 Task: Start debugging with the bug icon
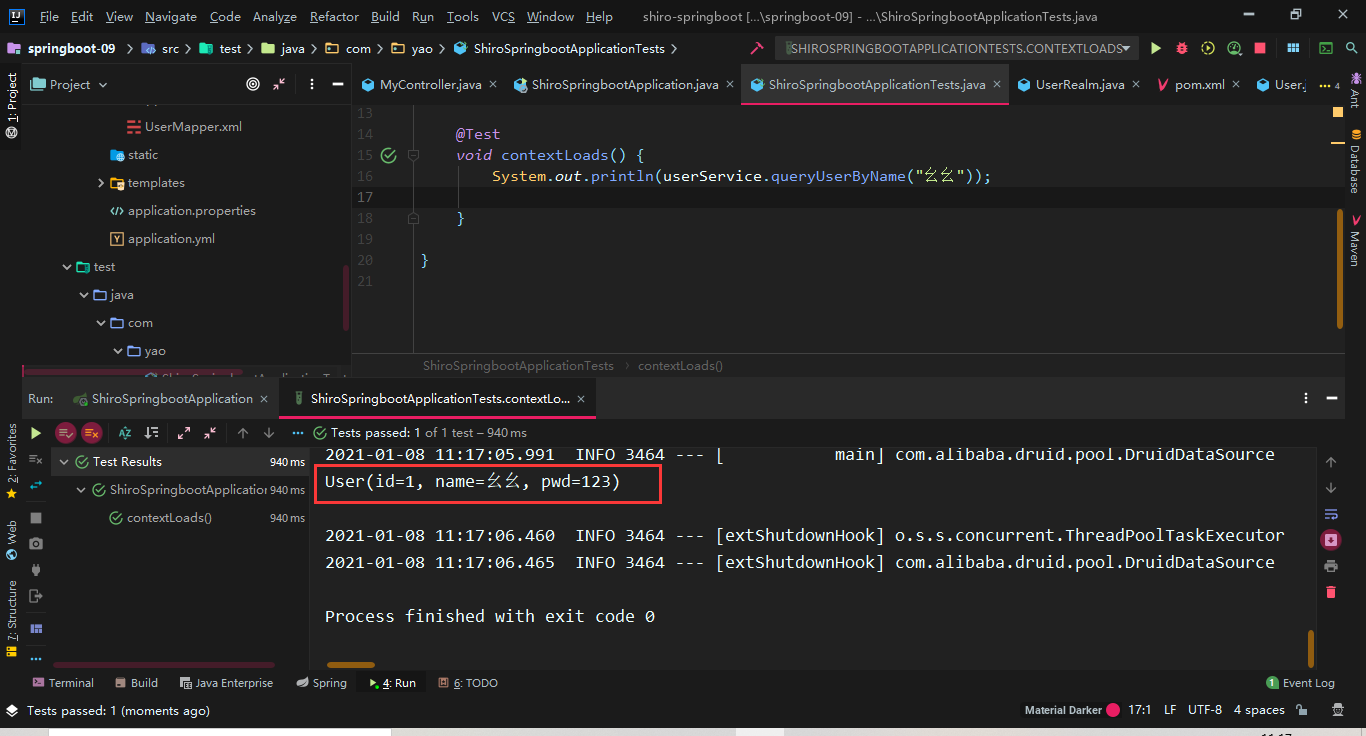[x=1182, y=48]
